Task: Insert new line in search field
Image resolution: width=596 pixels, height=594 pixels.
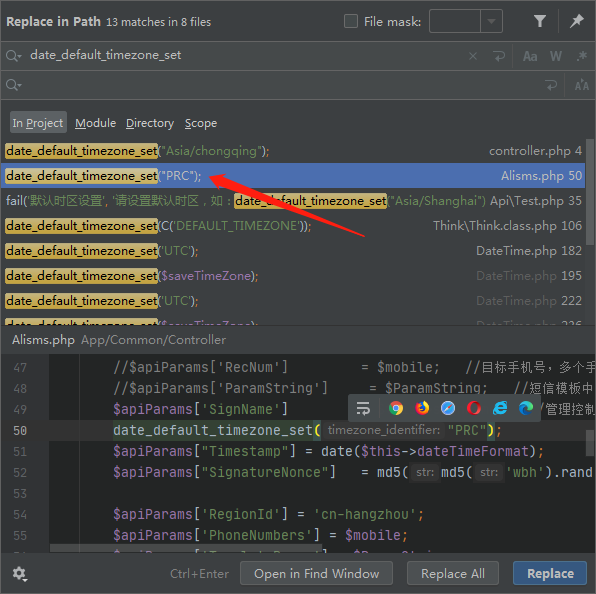Action: 499,56
